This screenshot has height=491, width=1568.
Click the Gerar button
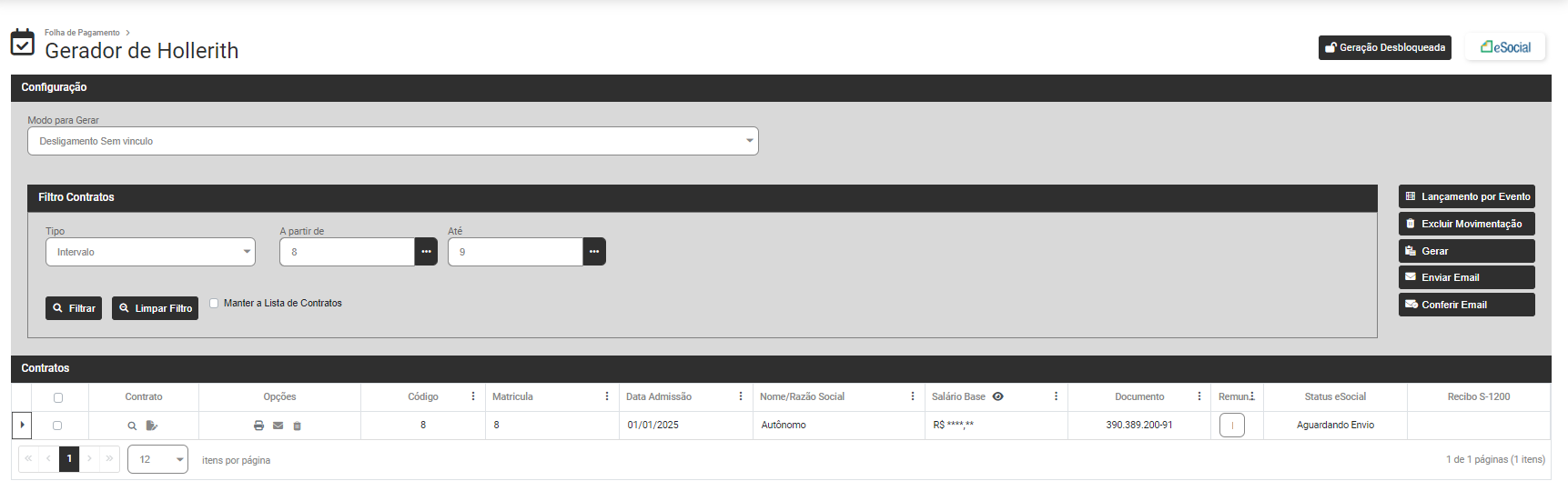click(x=1467, y=251)
